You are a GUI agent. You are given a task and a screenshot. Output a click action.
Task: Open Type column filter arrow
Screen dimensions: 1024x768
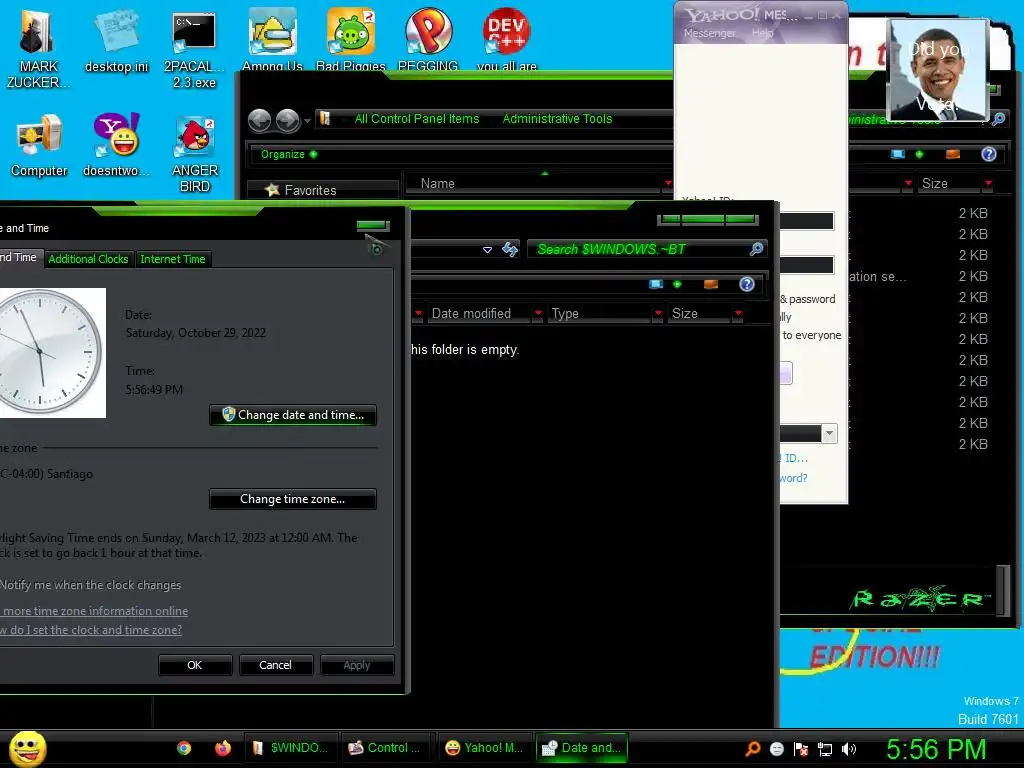point(658,313)
